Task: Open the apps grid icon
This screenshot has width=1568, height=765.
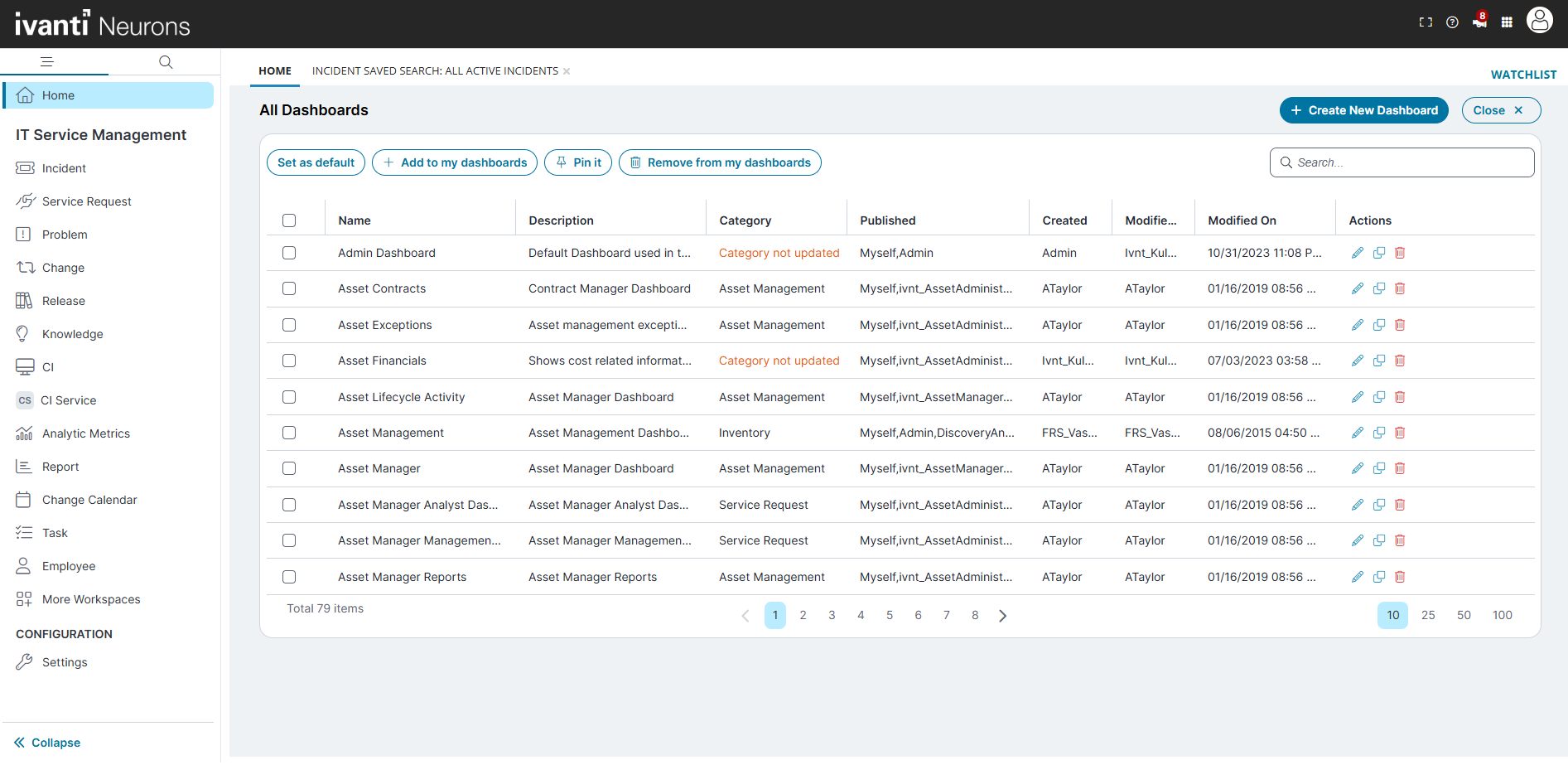Action: tap(1507, 22)
